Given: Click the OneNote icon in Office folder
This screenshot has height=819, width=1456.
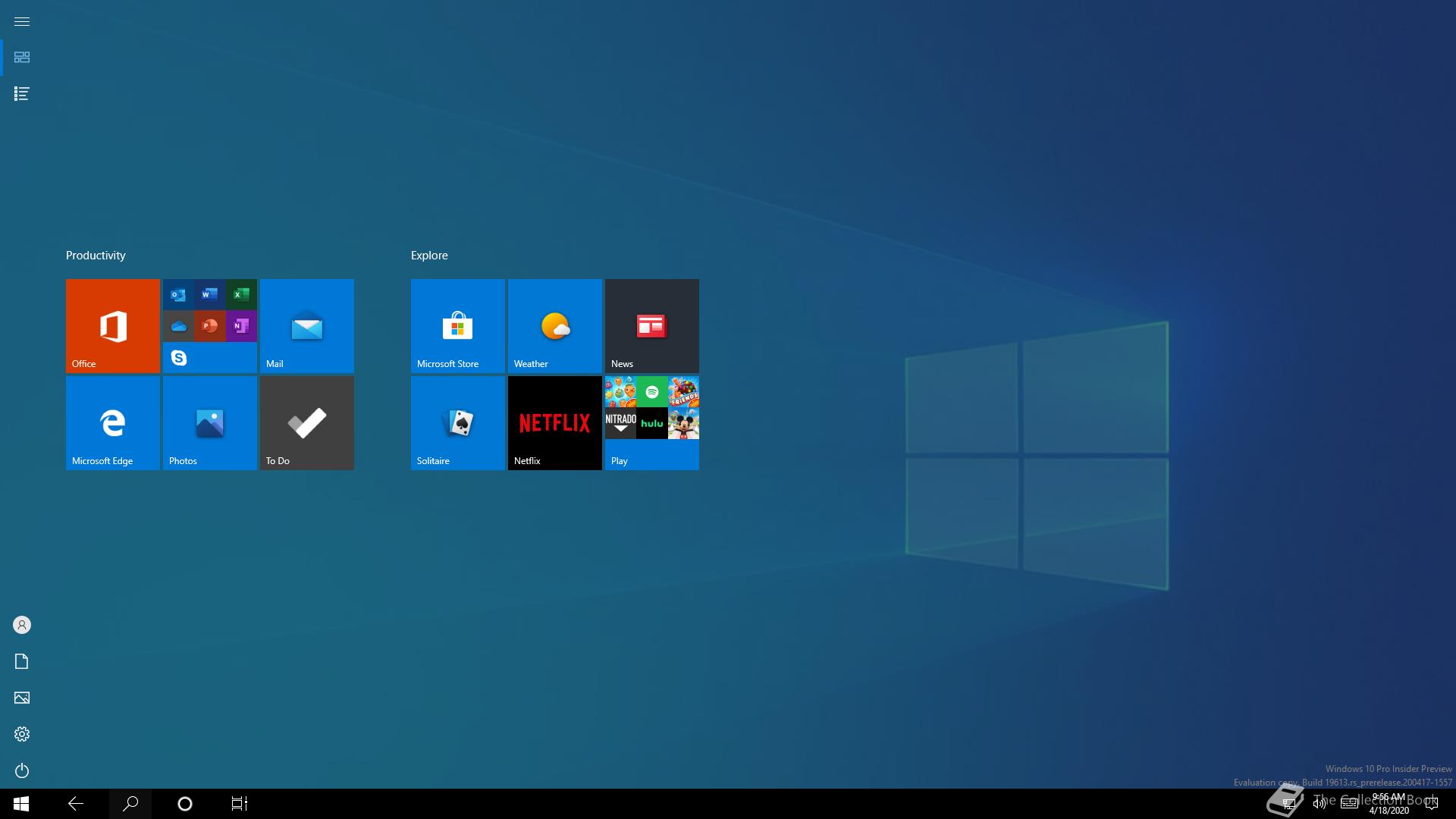Looking at the screenshot, I should (241, 326).
